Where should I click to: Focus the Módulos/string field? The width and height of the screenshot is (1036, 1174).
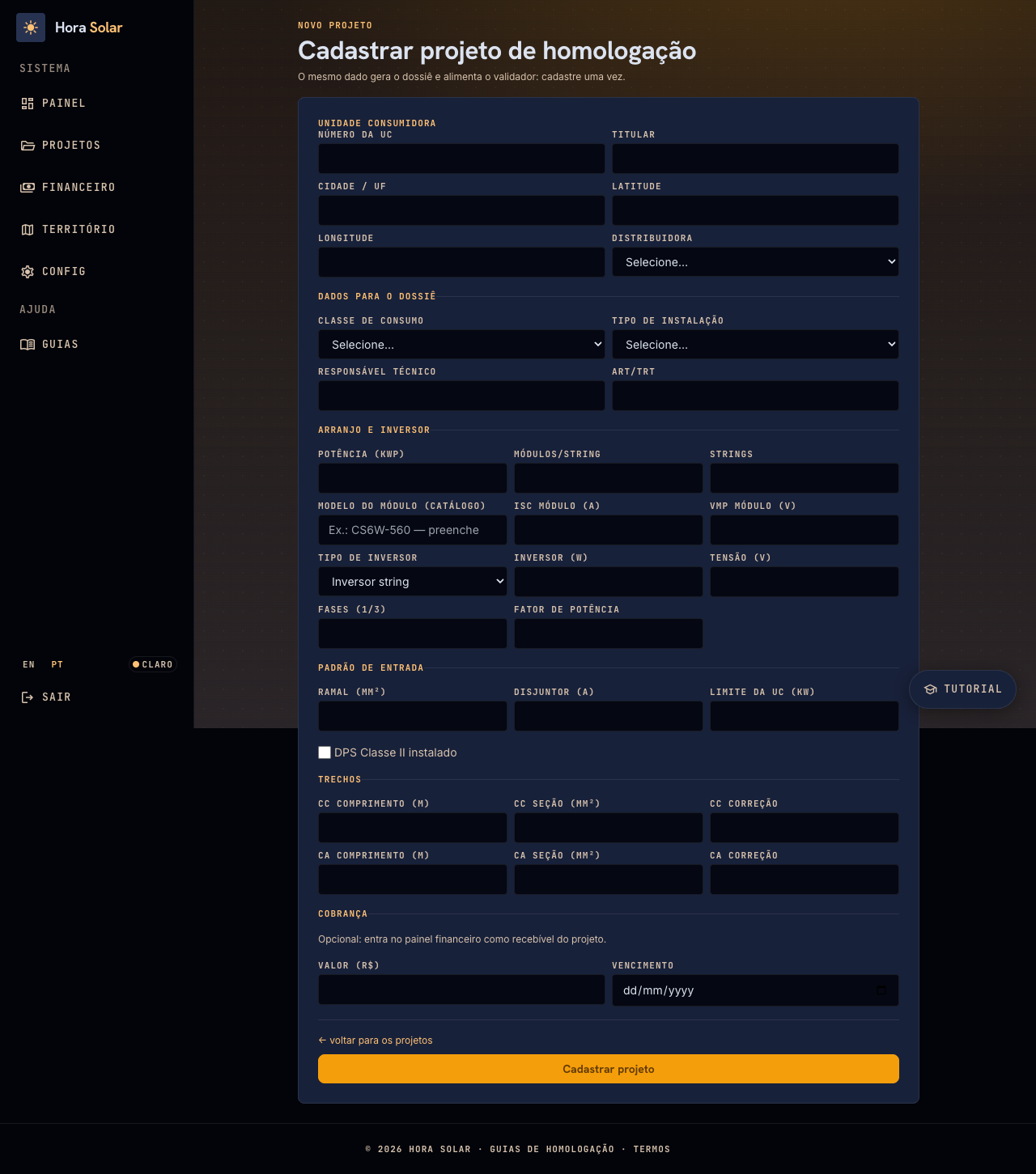point(609,478)
